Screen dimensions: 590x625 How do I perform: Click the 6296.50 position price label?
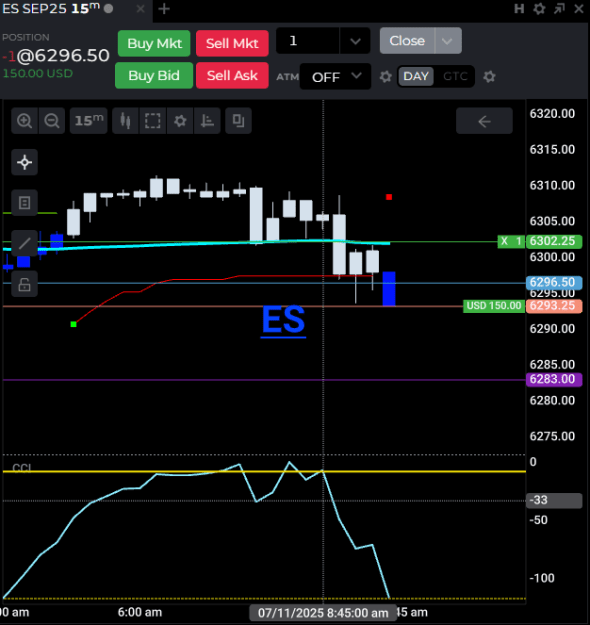pos(554,283)
